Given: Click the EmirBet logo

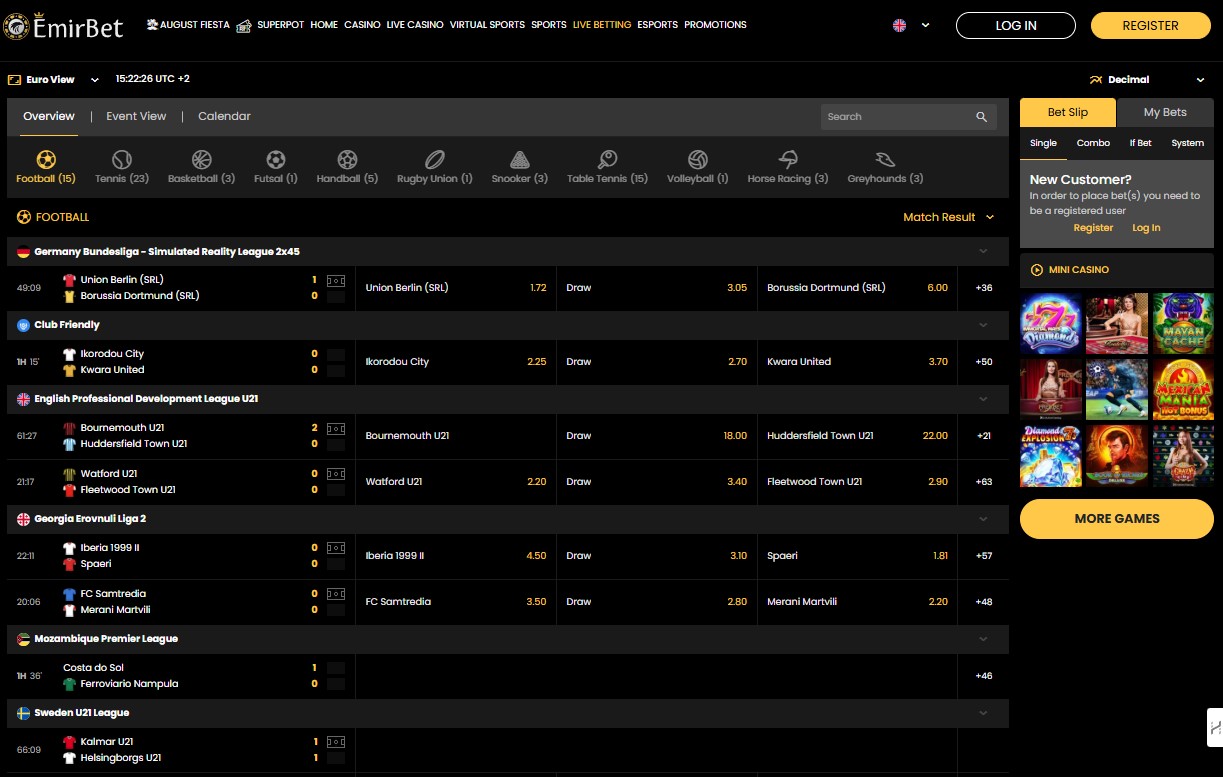Looking at the screenshot, I should coord(63,26).
